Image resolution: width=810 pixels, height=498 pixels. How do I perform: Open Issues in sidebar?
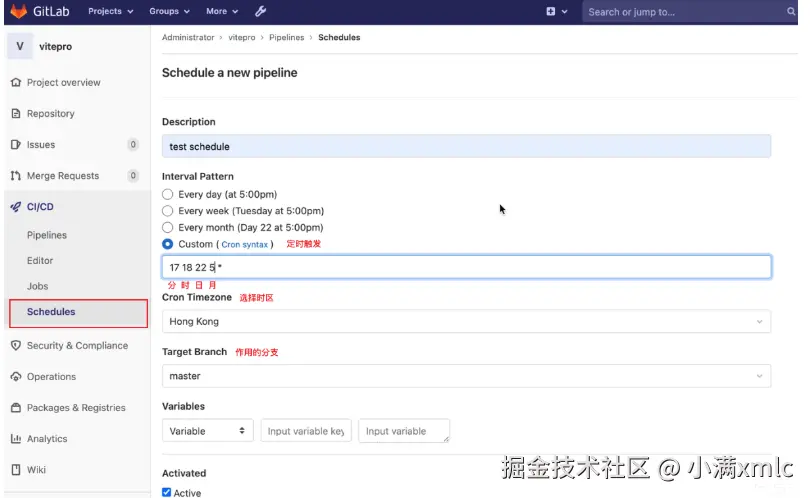pyautogui.click(x=41, y=145)
